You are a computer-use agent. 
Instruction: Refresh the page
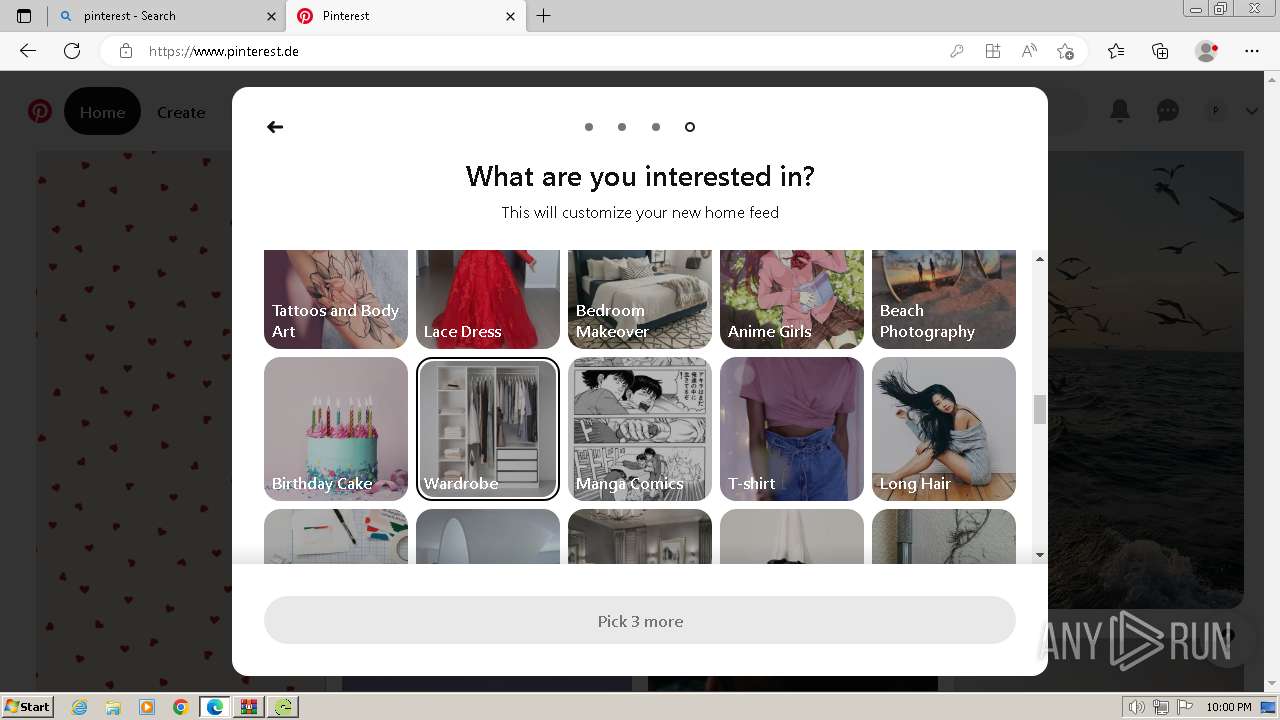click(72, 51)
